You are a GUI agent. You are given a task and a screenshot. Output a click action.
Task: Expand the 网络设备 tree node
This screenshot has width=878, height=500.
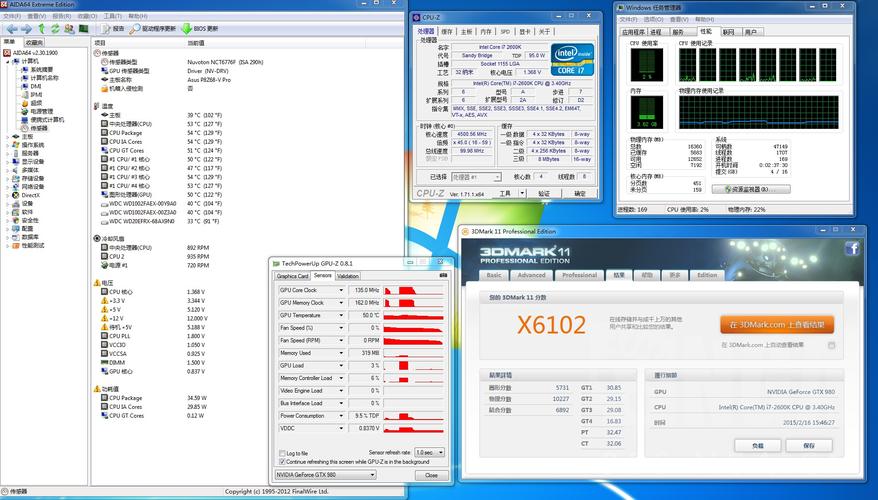tap(8, 187)
